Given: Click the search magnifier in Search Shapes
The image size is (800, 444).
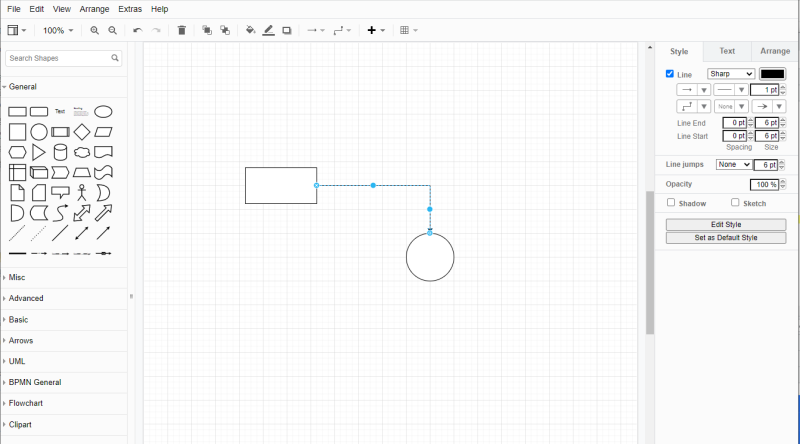Looking at the screenshot, I should pyautogui.click(x=115, y=58).
